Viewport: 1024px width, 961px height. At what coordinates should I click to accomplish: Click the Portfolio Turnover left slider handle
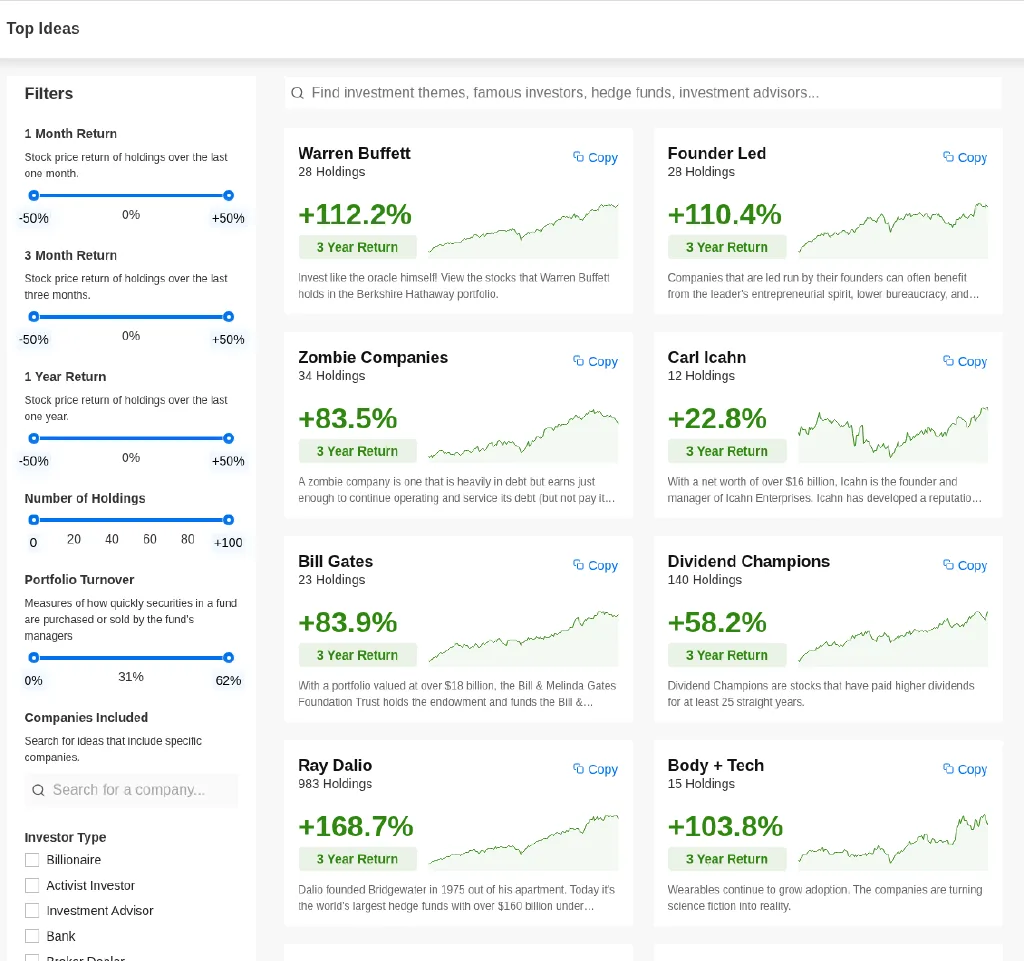34,657
